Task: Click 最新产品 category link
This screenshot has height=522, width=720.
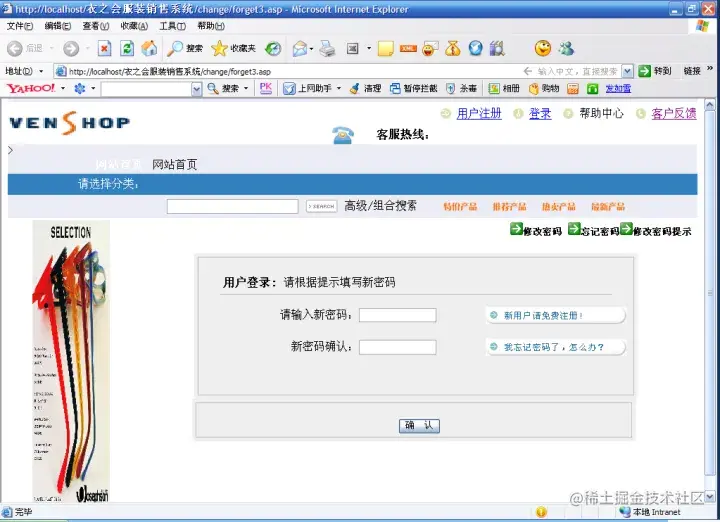Action: click(x=608, y=207)
